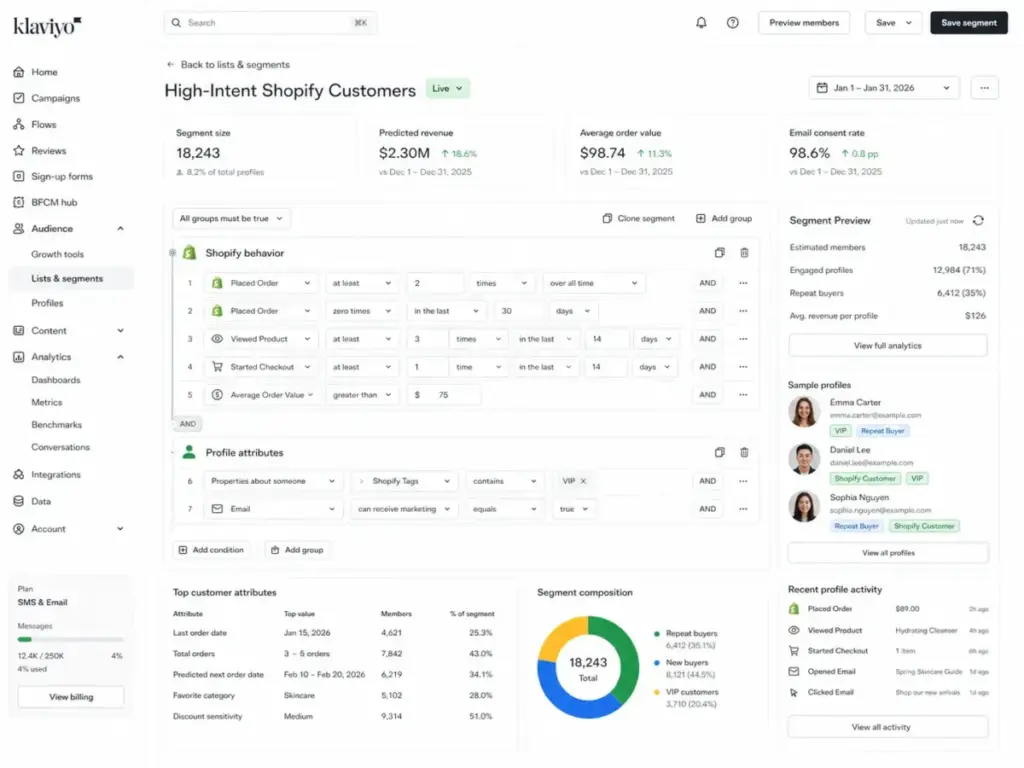Open more options for Email condition row
1024x768 pixels.
point(743,509)
